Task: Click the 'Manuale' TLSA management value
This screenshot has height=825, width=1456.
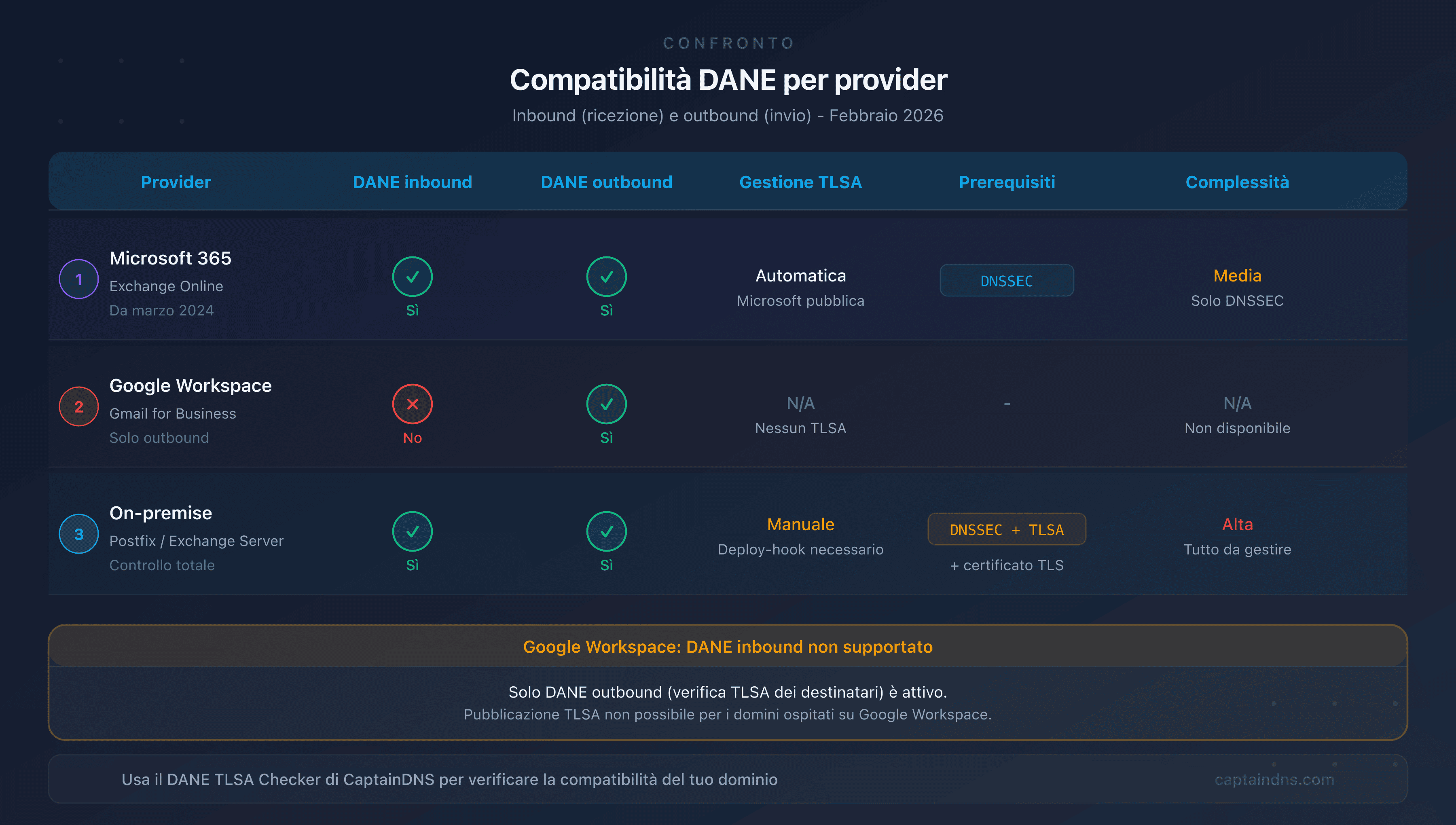Action: (800, 525)
